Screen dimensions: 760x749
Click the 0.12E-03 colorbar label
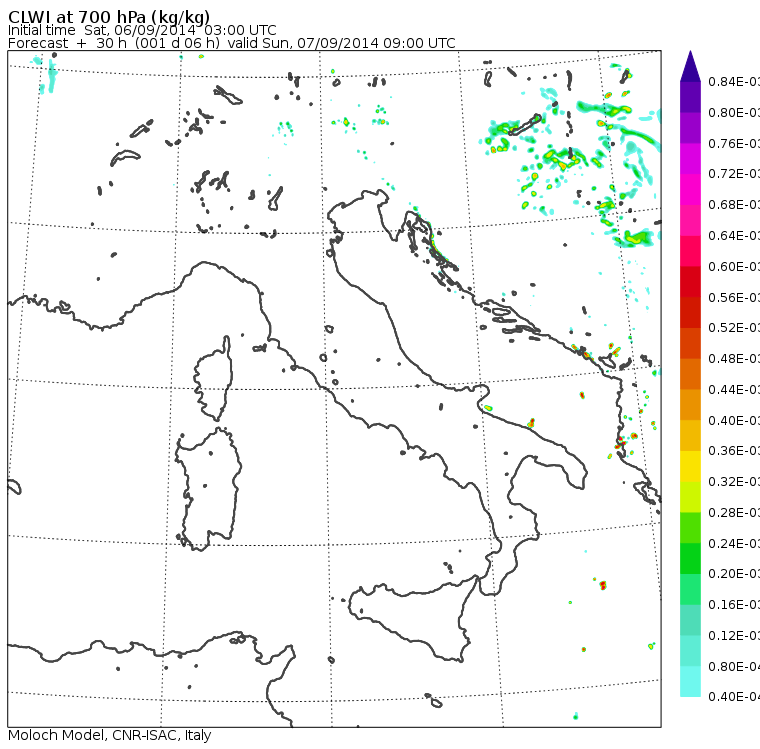tap(734, 636)
